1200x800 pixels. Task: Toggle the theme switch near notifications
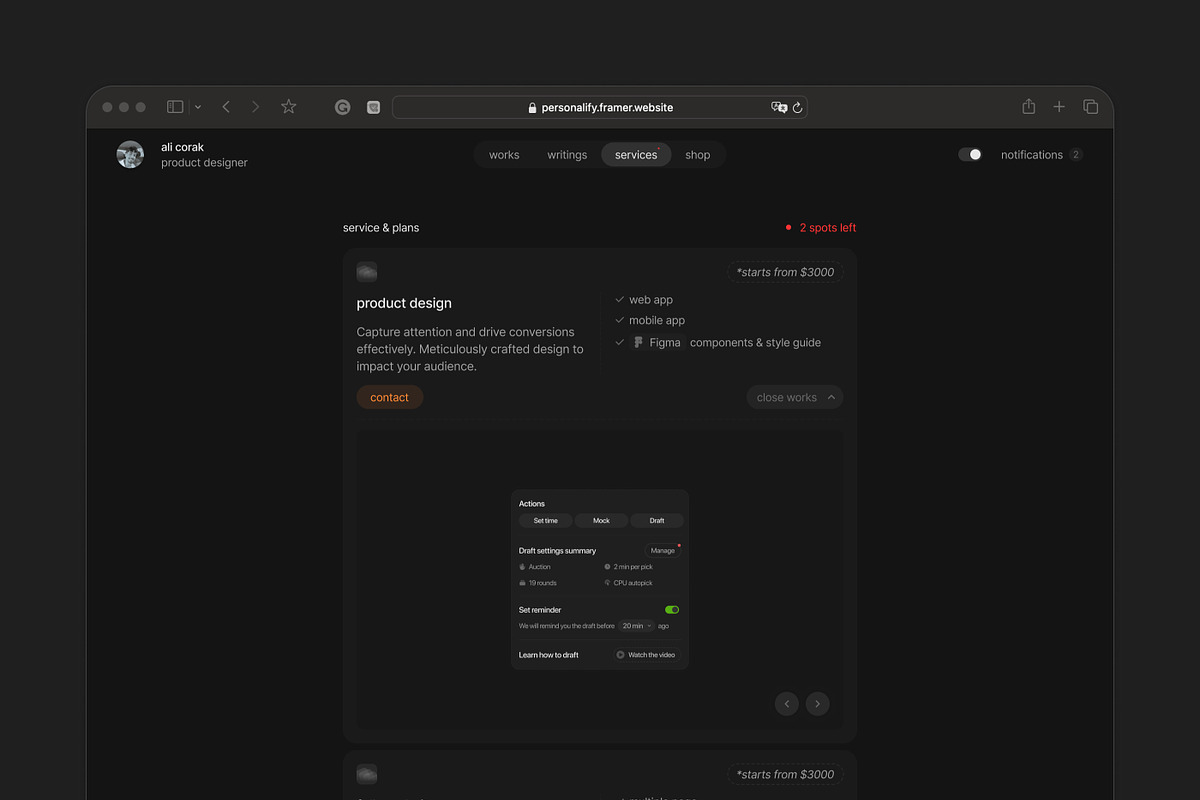[x=970, y=154]
